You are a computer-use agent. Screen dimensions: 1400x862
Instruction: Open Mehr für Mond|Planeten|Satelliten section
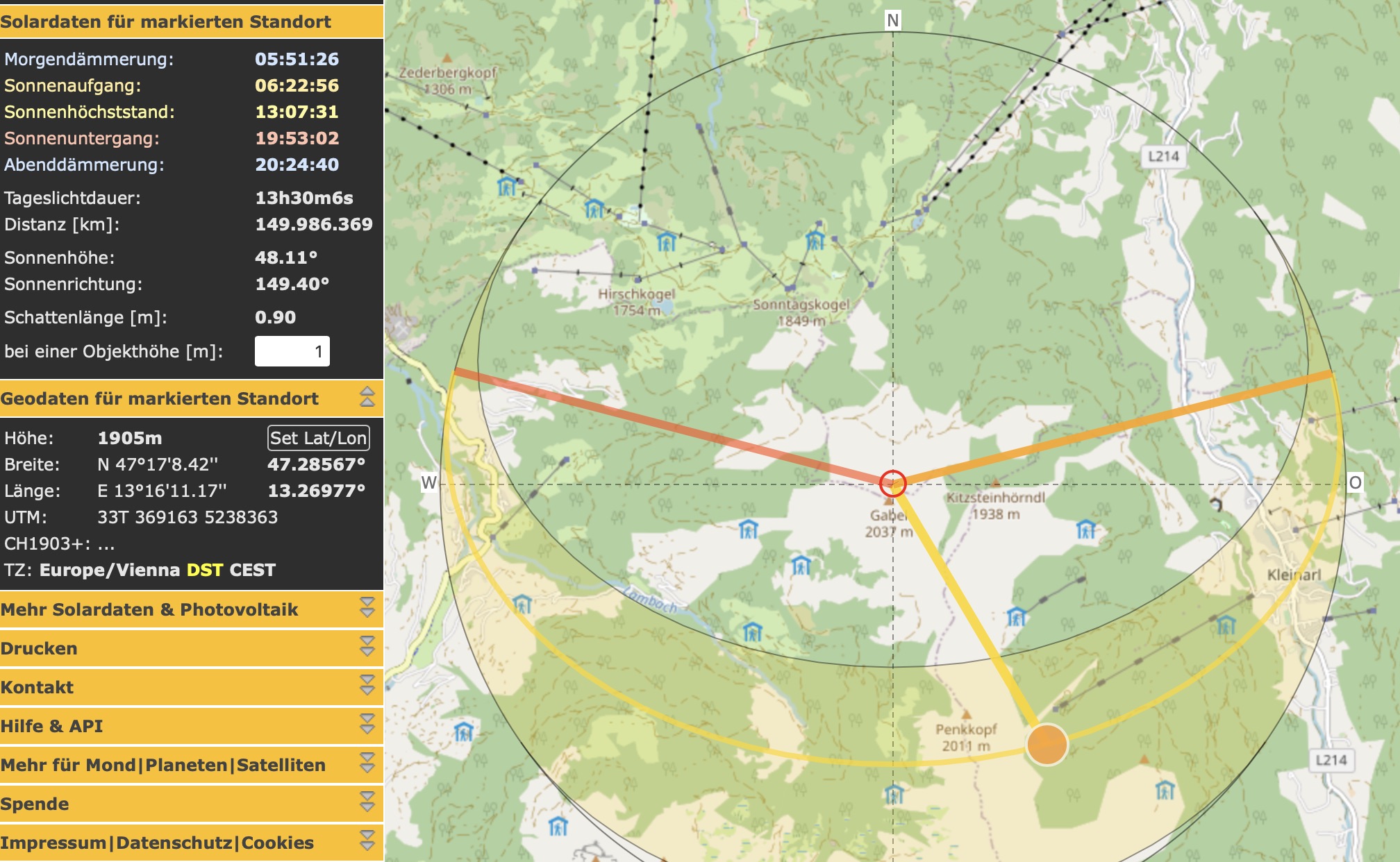[367, 764]
